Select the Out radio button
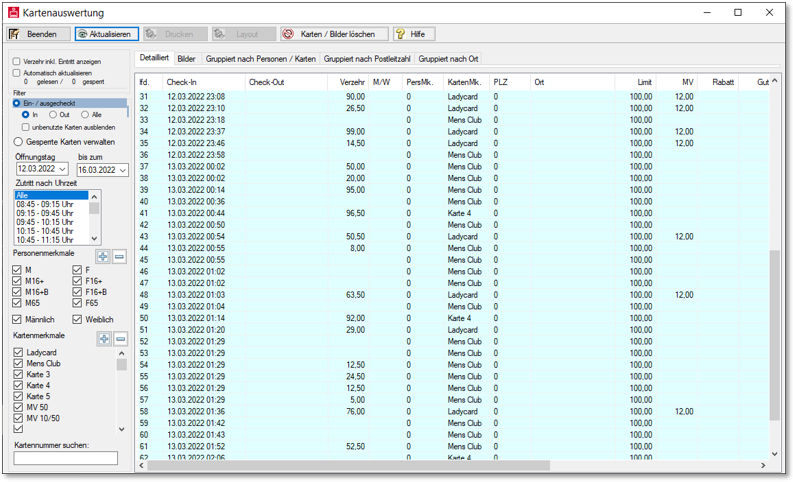The width and height of the screenshot is (793, 482). point(53,115)
